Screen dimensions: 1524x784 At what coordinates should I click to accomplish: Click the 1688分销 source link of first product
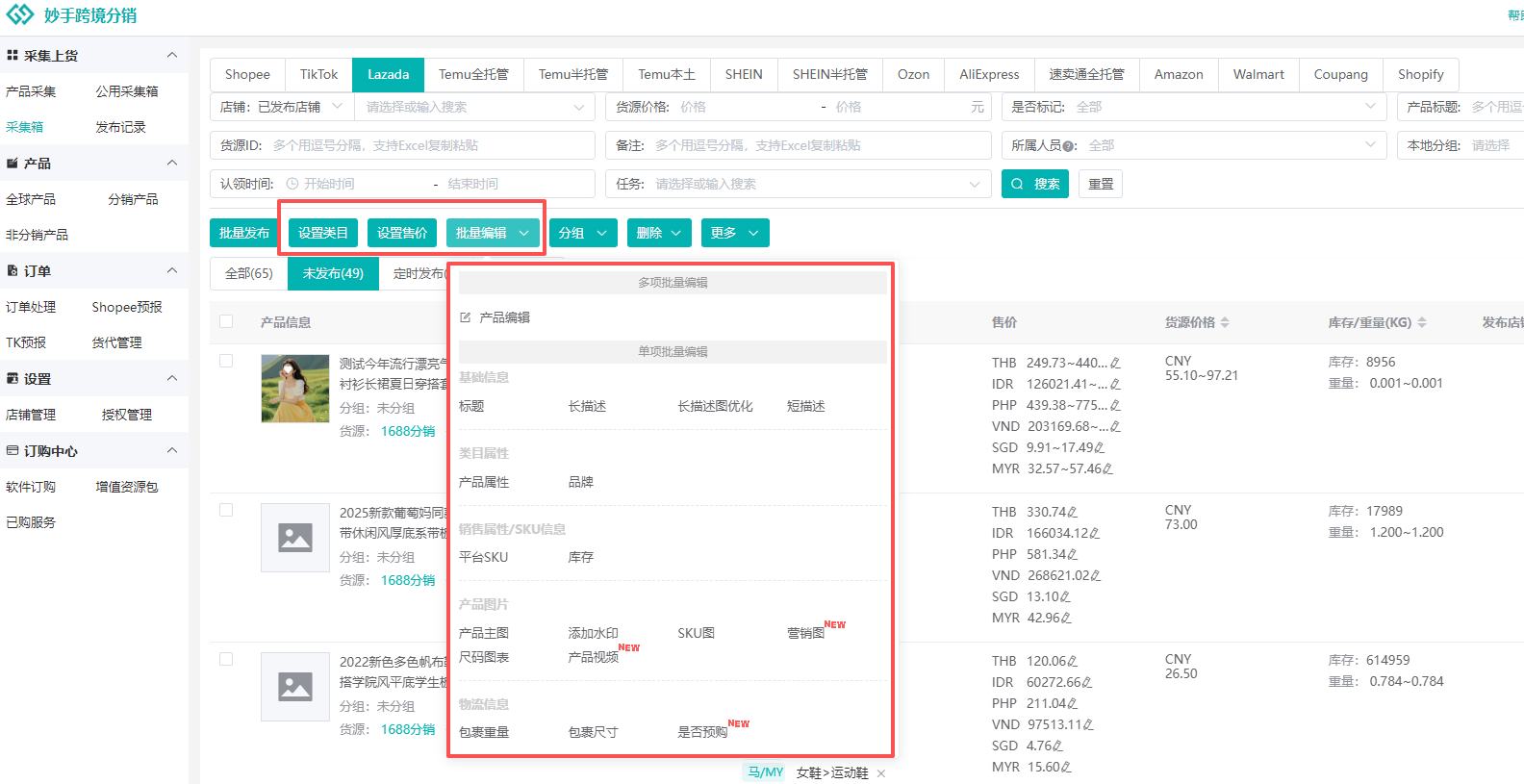(408, 431)
